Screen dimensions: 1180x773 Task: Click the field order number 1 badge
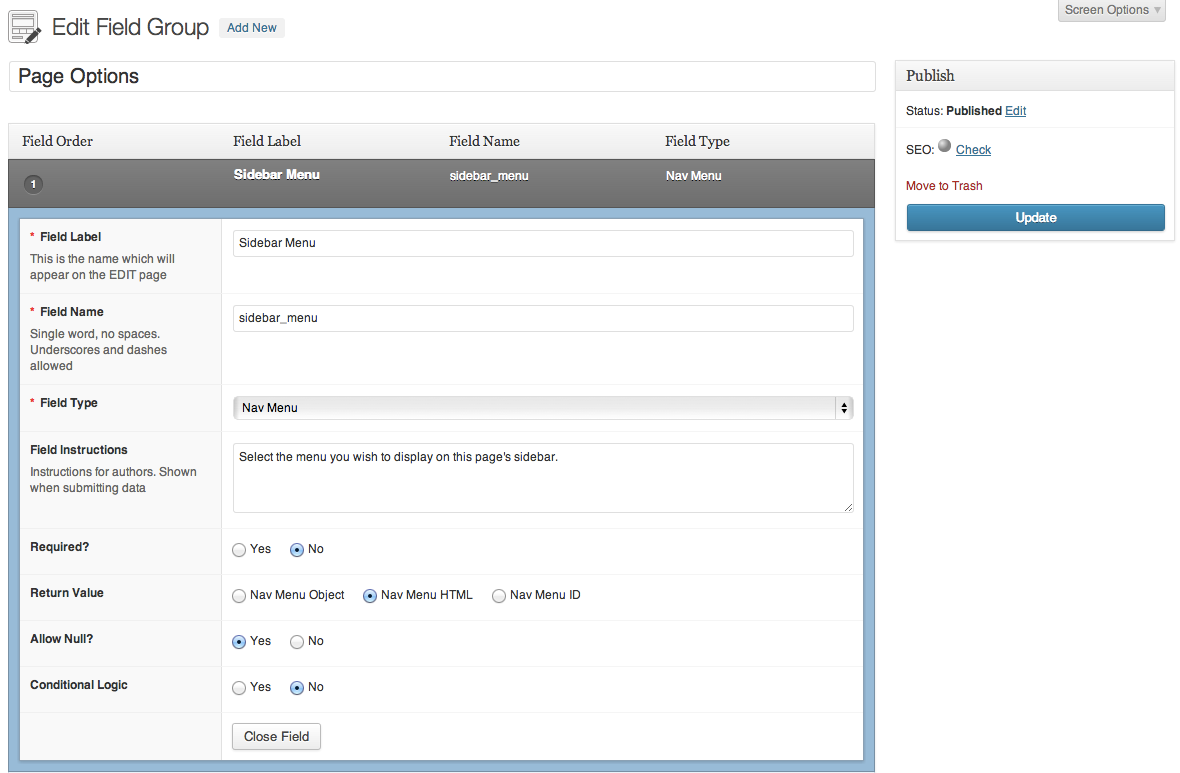click(33, 184)
